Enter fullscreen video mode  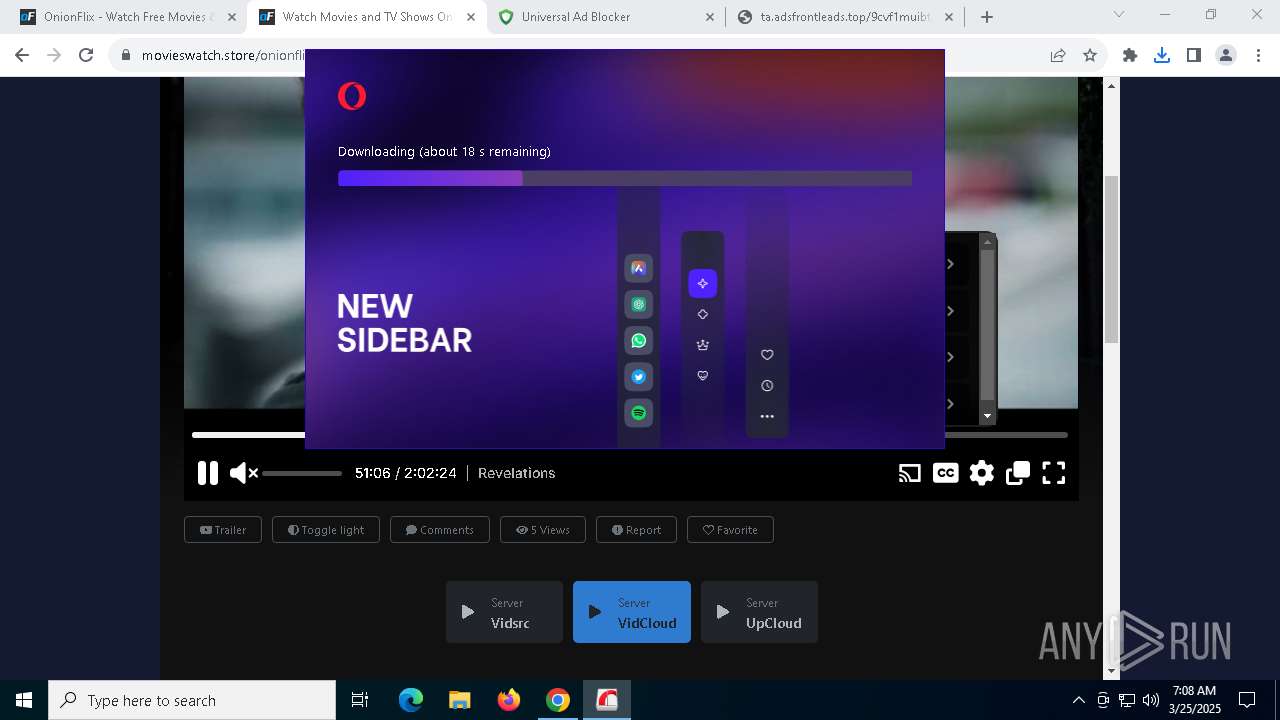coord(1054,473)
